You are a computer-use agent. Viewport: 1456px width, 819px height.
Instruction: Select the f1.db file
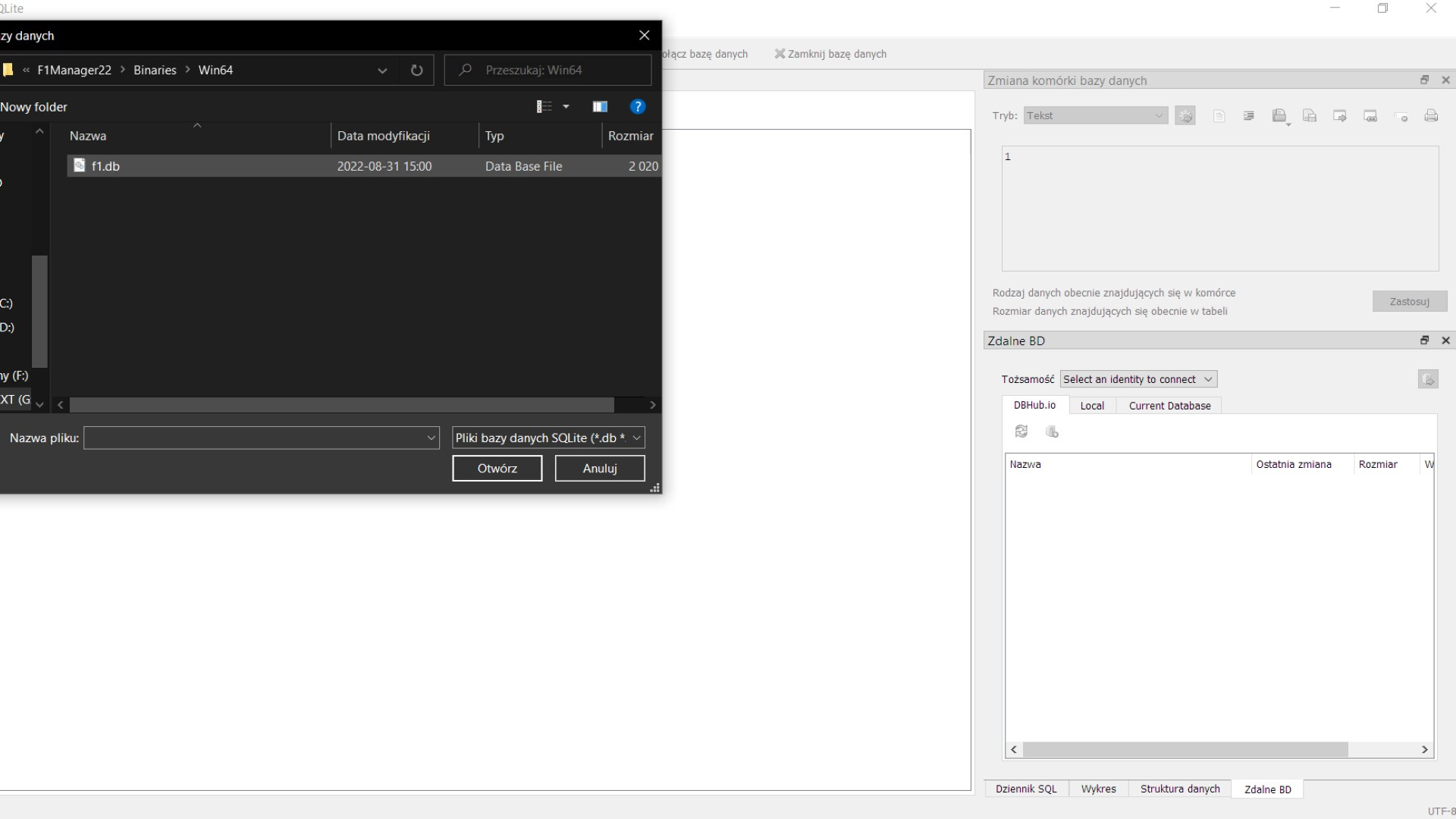point(106,166)
